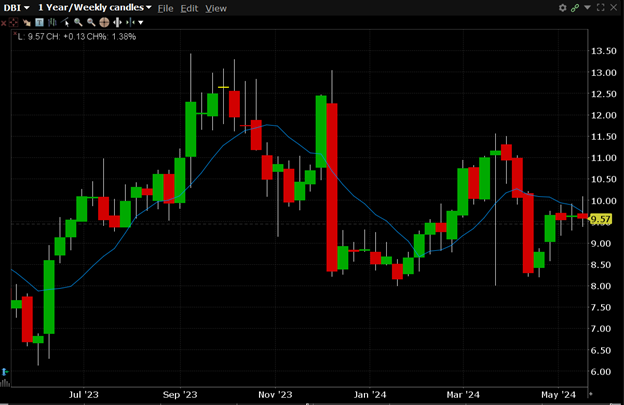Open the View menu
Screen dimensions: 624x405
[x=216, y=8]
